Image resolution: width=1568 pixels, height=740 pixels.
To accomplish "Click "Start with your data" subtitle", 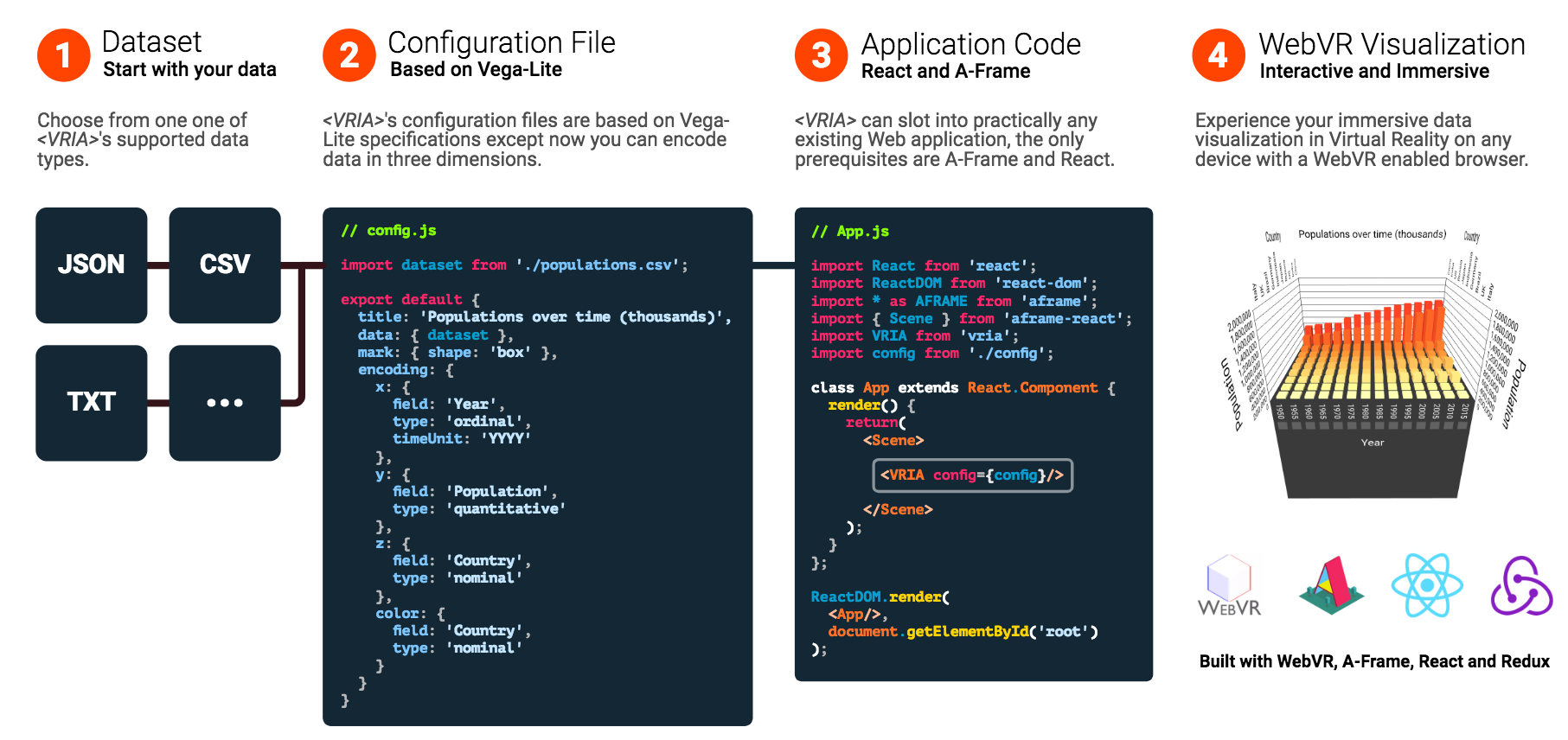I will [189, 69].
